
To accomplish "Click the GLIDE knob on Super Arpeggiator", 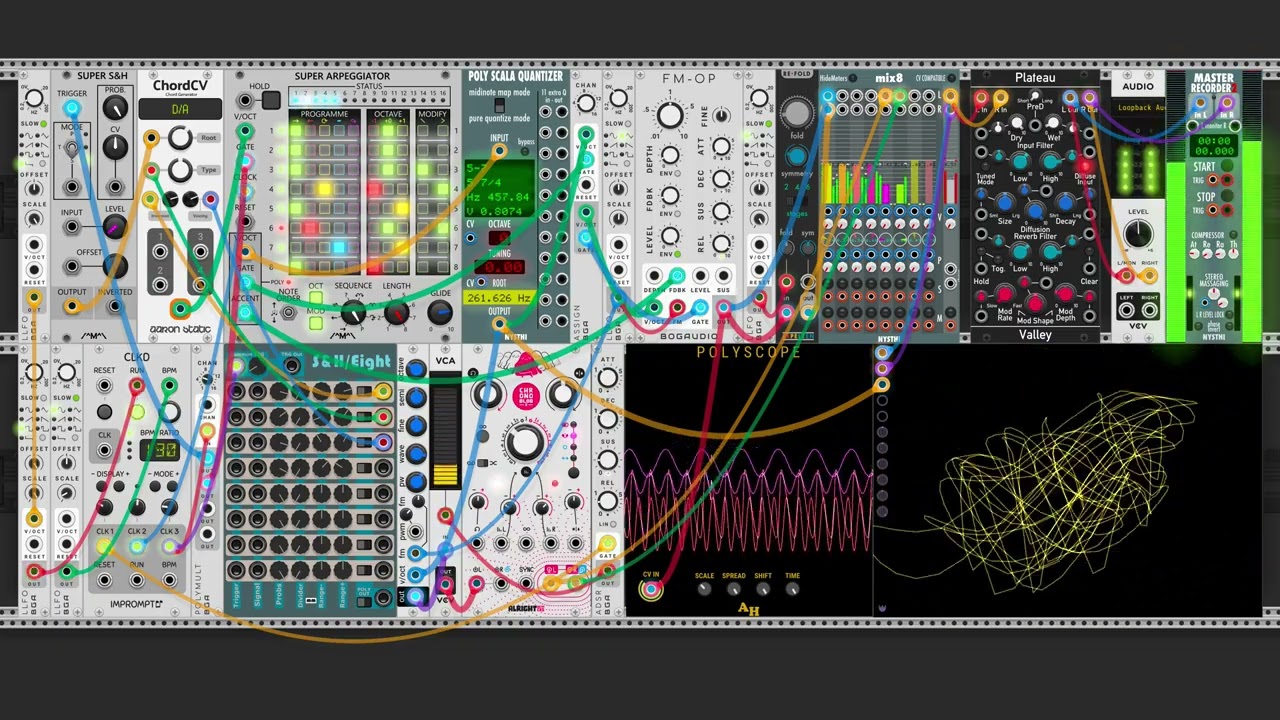I will pos(440,313).
